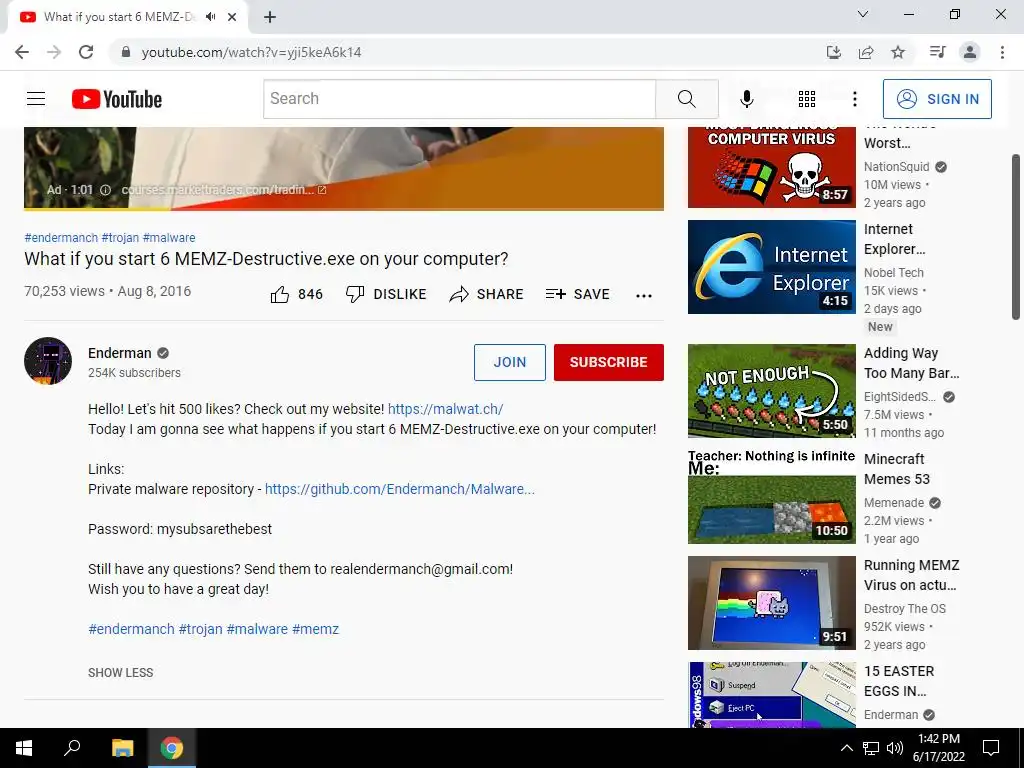This screenshot has height=768, width=1024.
Task: Go back in browser history
Action: pos(22,52)
